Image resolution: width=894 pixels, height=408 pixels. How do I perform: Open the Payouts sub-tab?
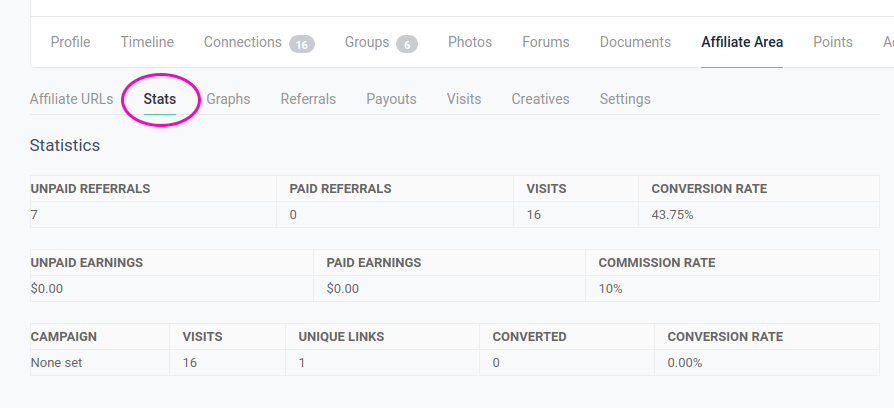391,99
